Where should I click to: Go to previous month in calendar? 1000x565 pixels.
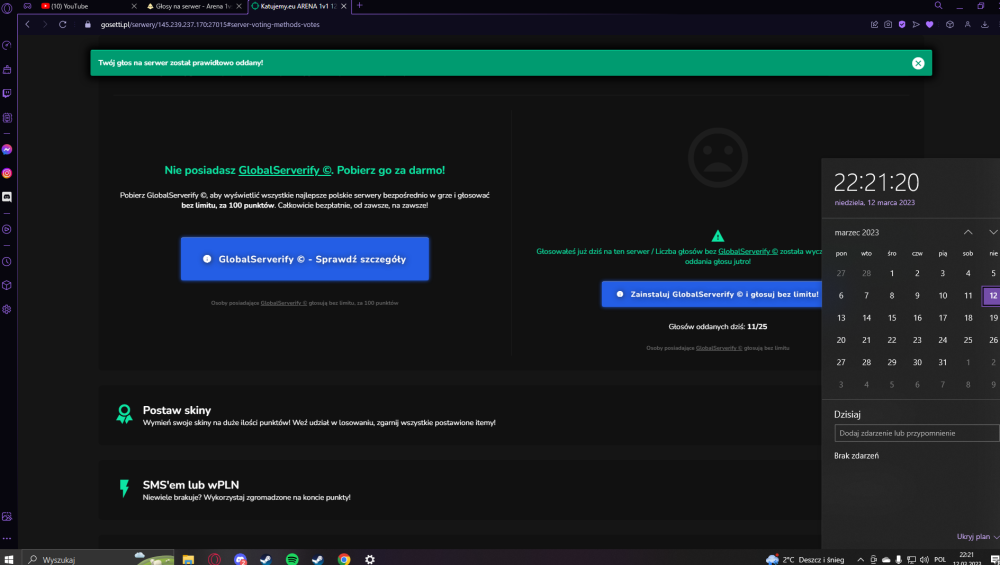click(967, 232)
